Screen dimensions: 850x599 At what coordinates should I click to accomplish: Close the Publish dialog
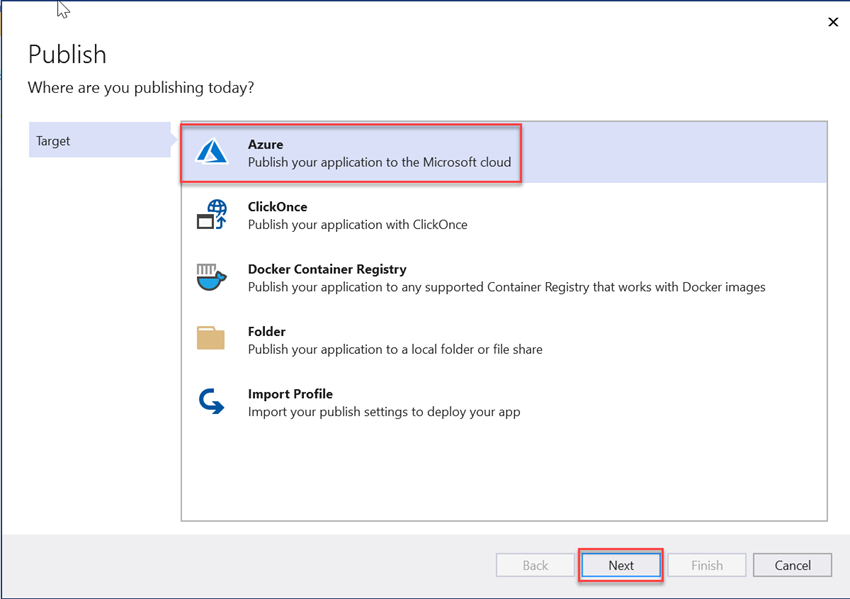(x=833, y=21)
